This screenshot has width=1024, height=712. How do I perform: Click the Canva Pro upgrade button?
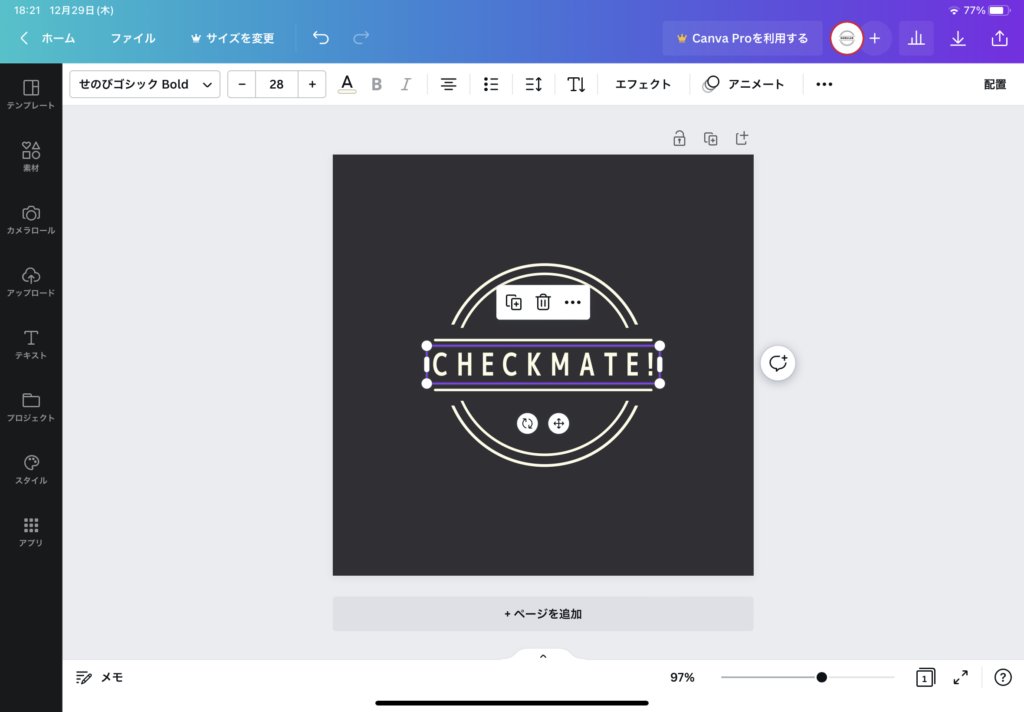[742, 38]
